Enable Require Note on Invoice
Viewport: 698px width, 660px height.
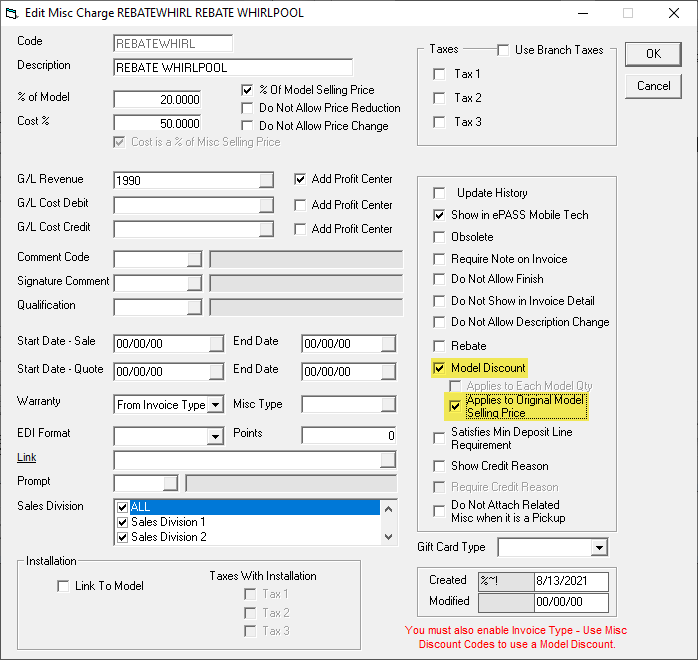(439, 259)
